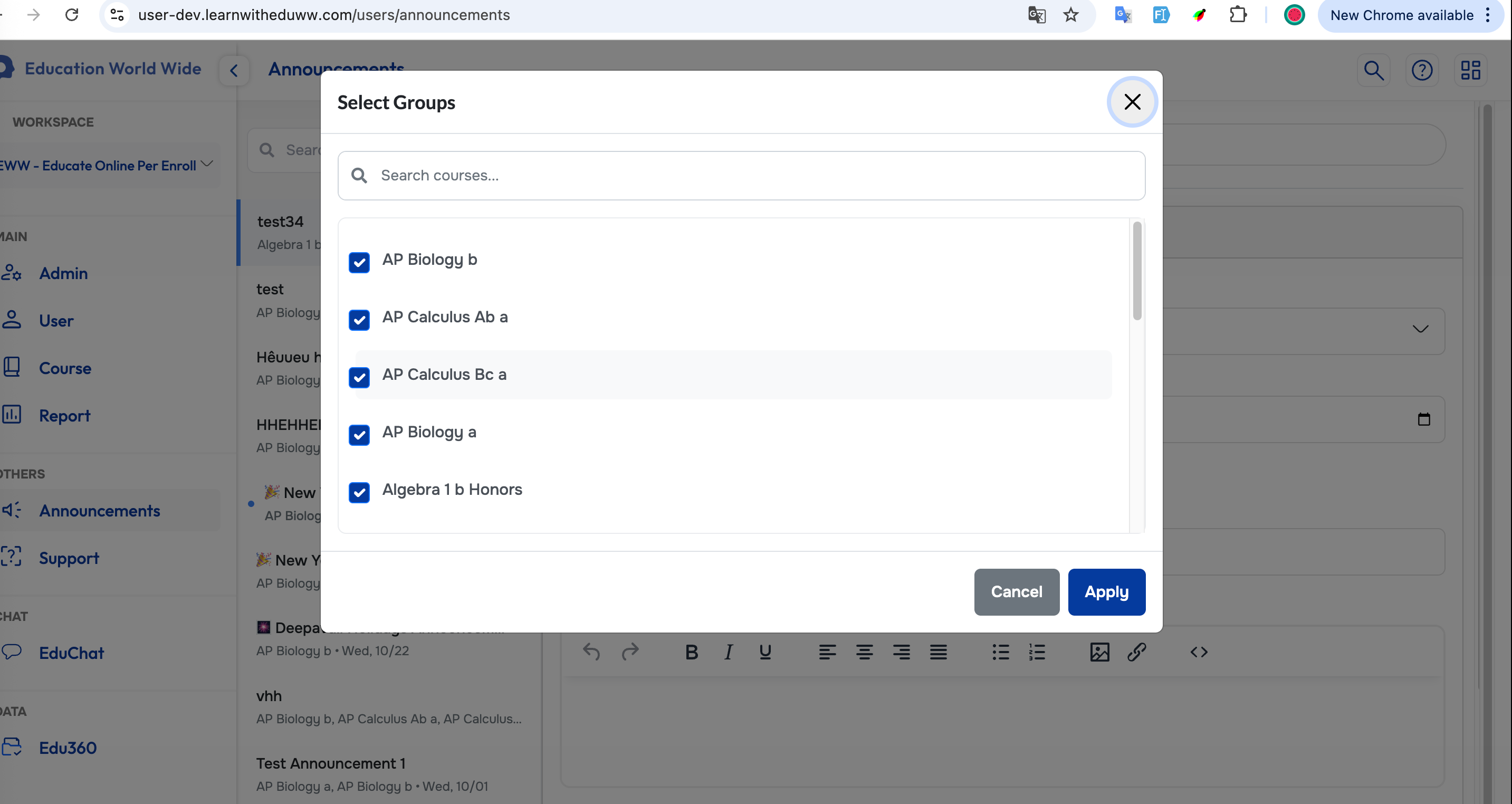Uncheck the AP Biology b checkbox
Screen dimensions: 1512x804
(359, 262)
